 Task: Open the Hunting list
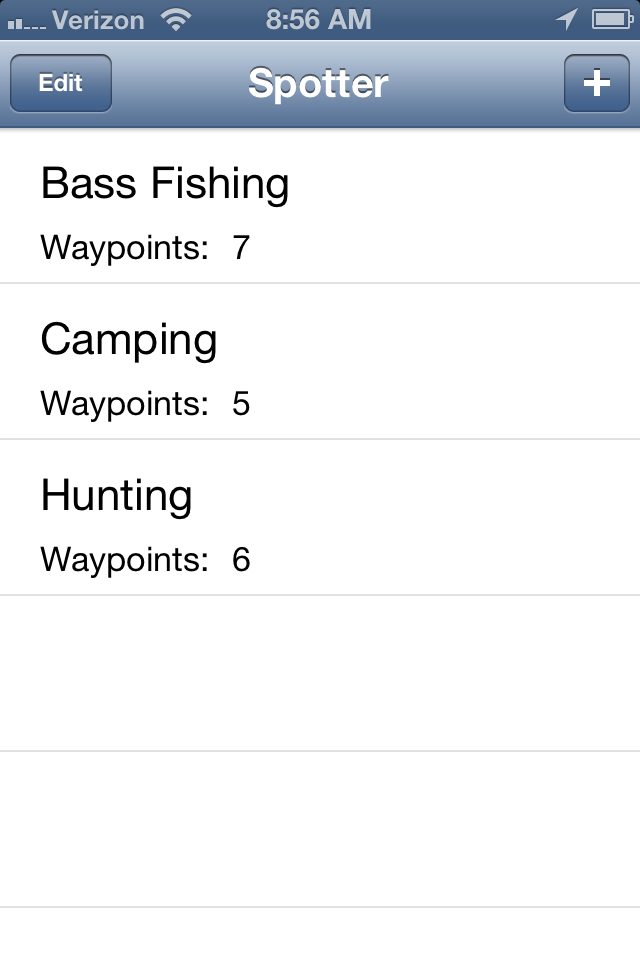[320, 517]
